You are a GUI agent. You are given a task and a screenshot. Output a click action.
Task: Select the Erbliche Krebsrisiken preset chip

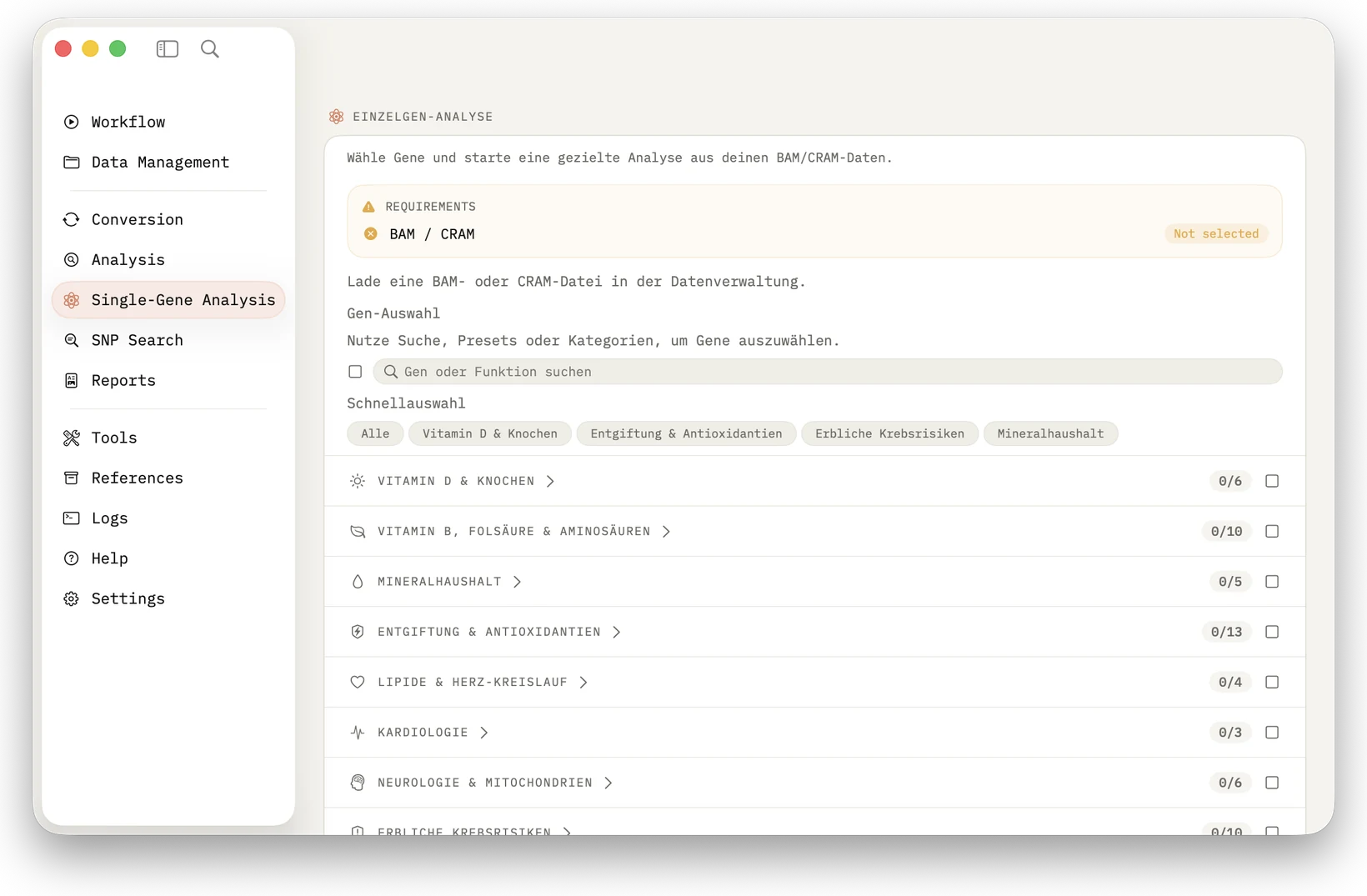(889, 433)
